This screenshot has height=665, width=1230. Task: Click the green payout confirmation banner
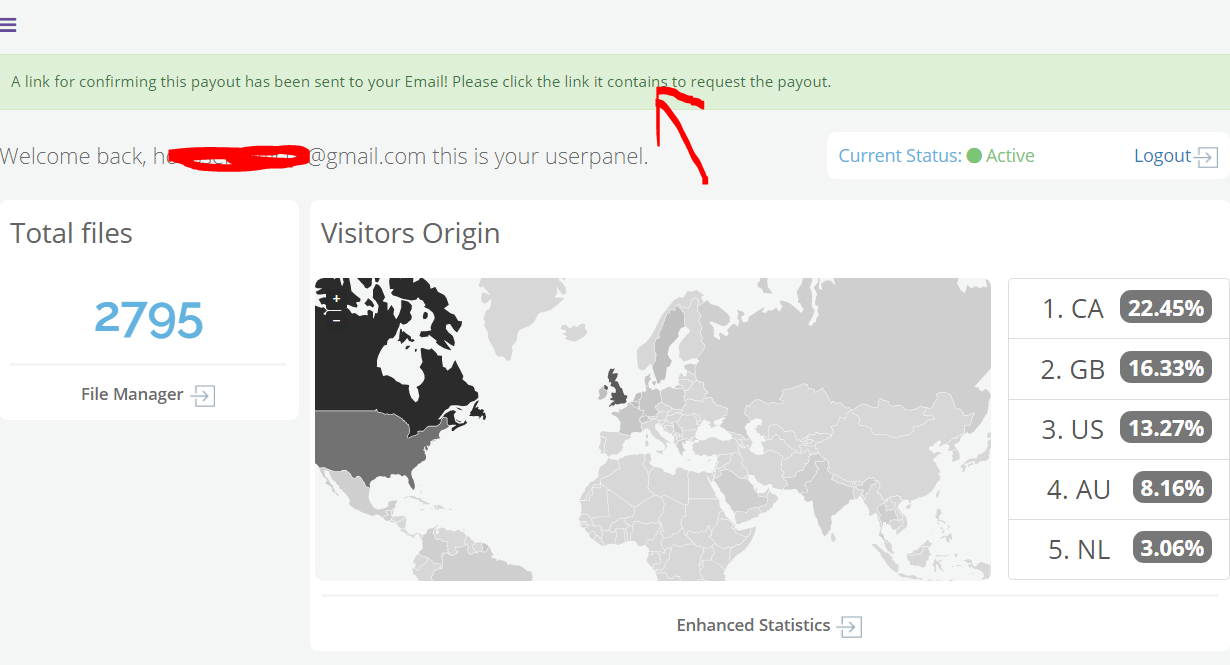(x=420, y=82)
